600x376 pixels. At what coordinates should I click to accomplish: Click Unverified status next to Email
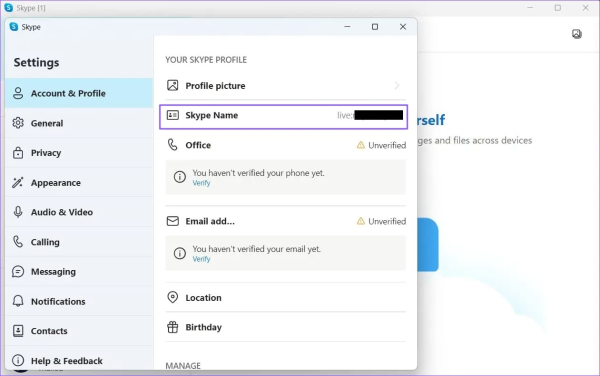point(387,221)
